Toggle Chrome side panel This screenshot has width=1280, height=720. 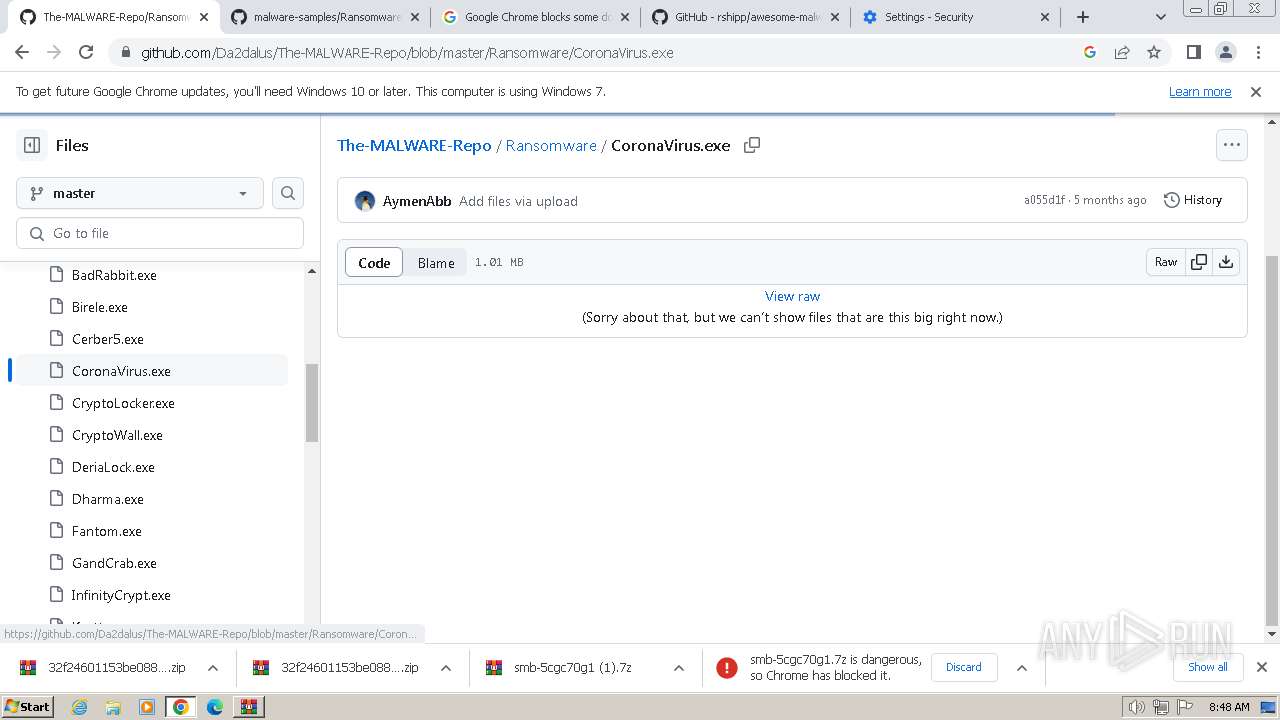(x=1193, y=52)
